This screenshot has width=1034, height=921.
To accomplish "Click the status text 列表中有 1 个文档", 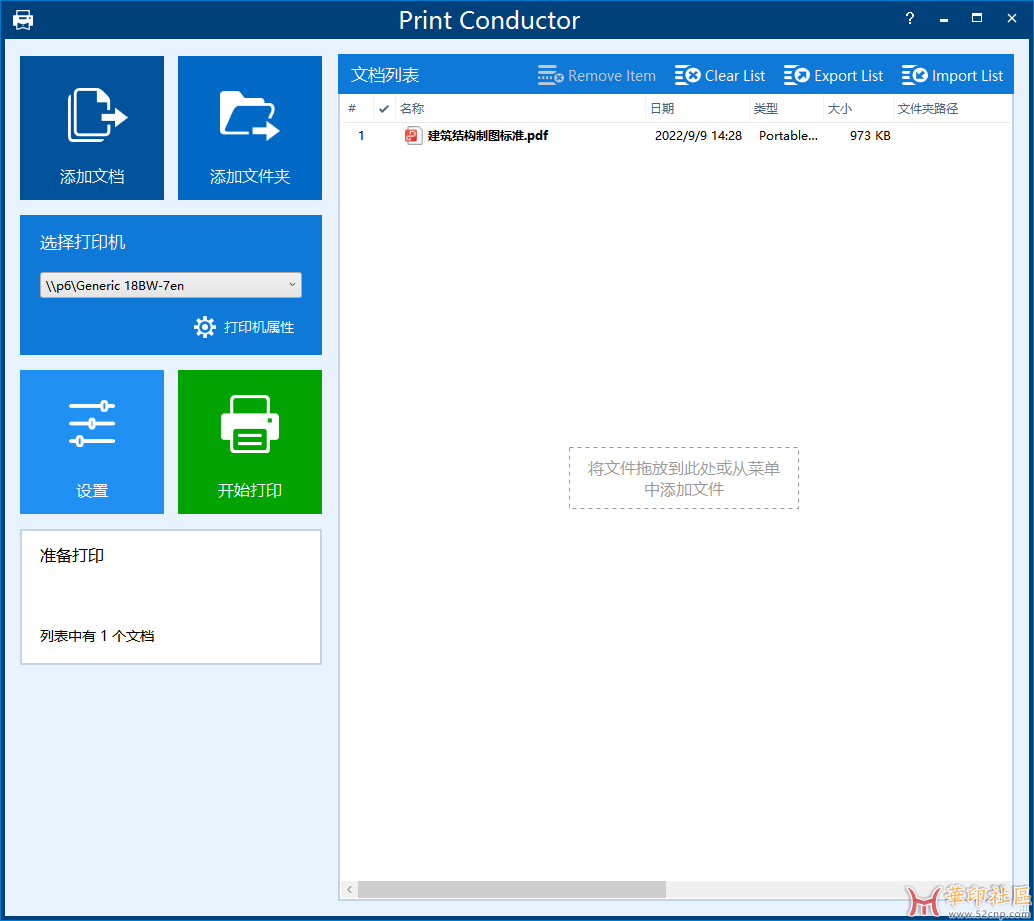I will coord(97,636).
